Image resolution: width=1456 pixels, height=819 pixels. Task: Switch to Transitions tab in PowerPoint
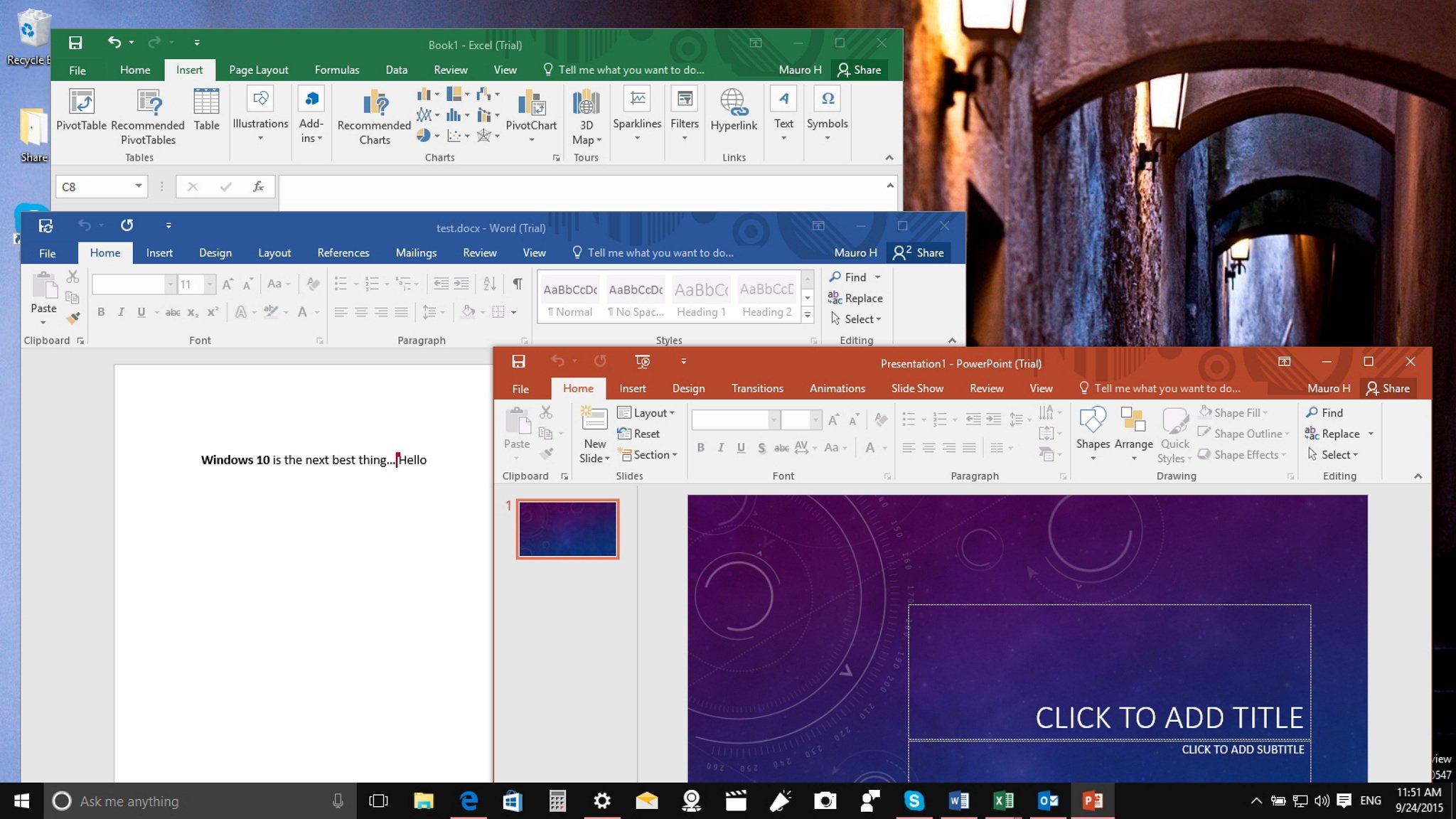[756, 387]
